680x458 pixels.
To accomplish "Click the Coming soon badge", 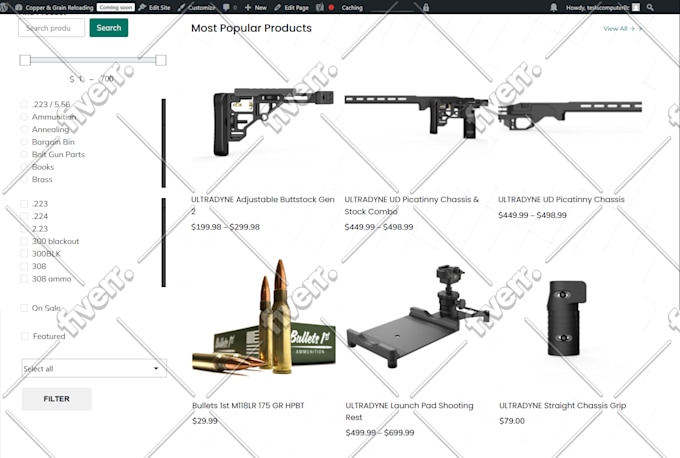I will (116, 7).
